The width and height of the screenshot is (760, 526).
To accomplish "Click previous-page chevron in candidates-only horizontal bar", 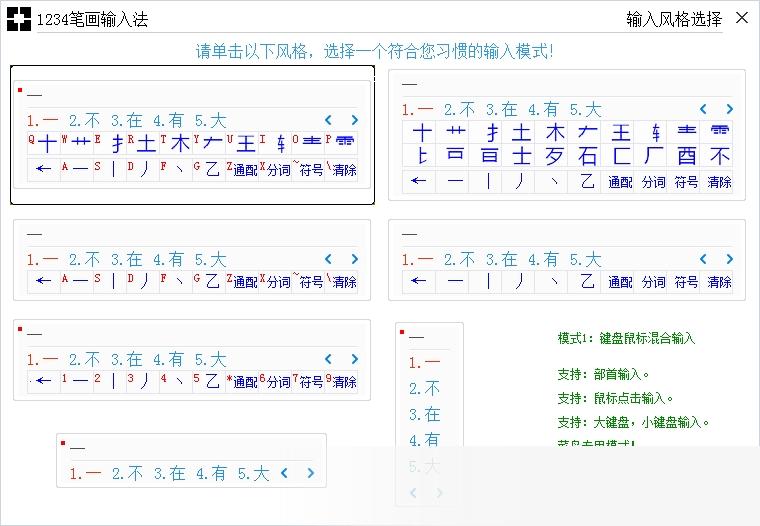I will pos(284,473).
